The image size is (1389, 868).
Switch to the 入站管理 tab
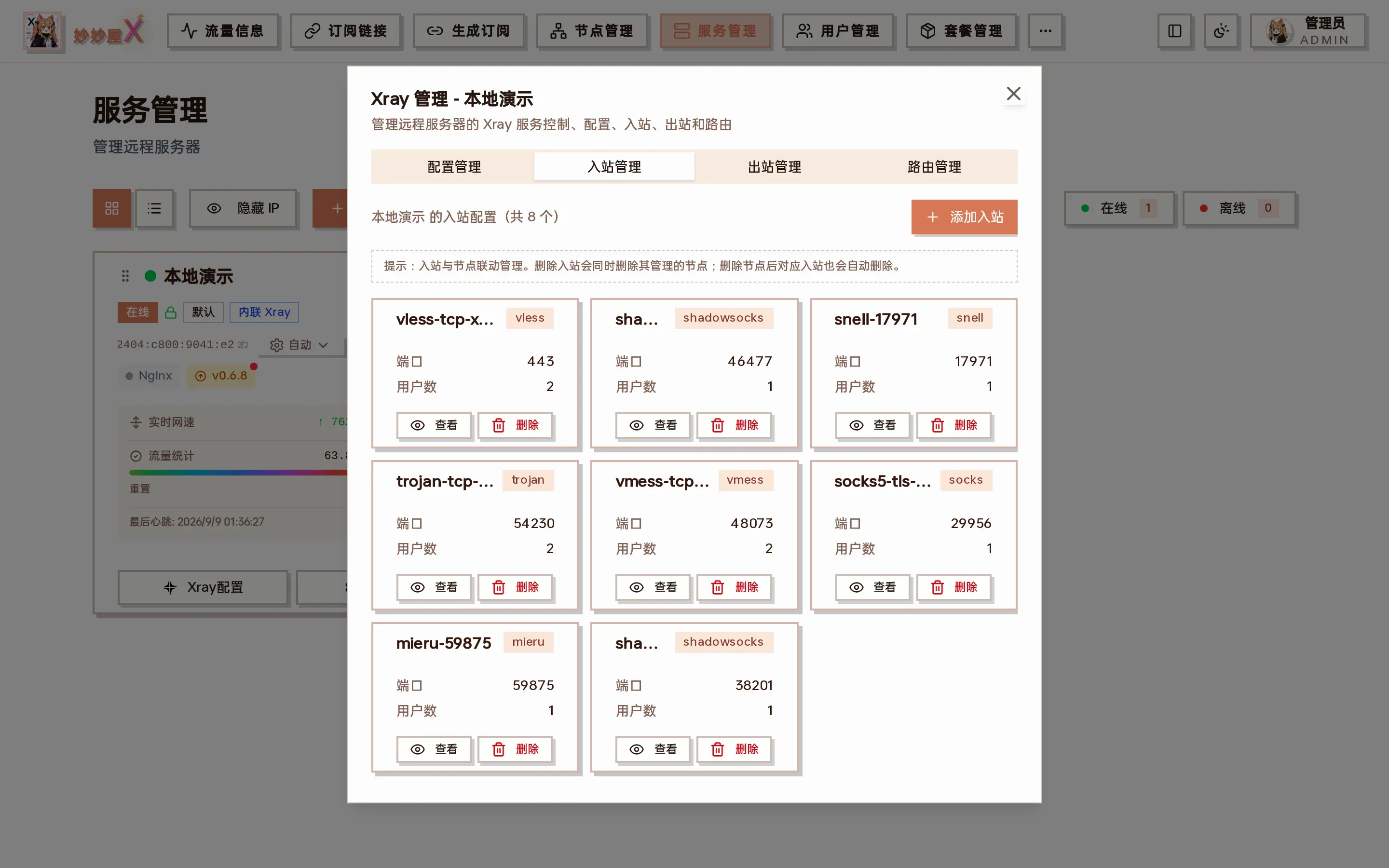pyautogui.click(x=614, y=167)
